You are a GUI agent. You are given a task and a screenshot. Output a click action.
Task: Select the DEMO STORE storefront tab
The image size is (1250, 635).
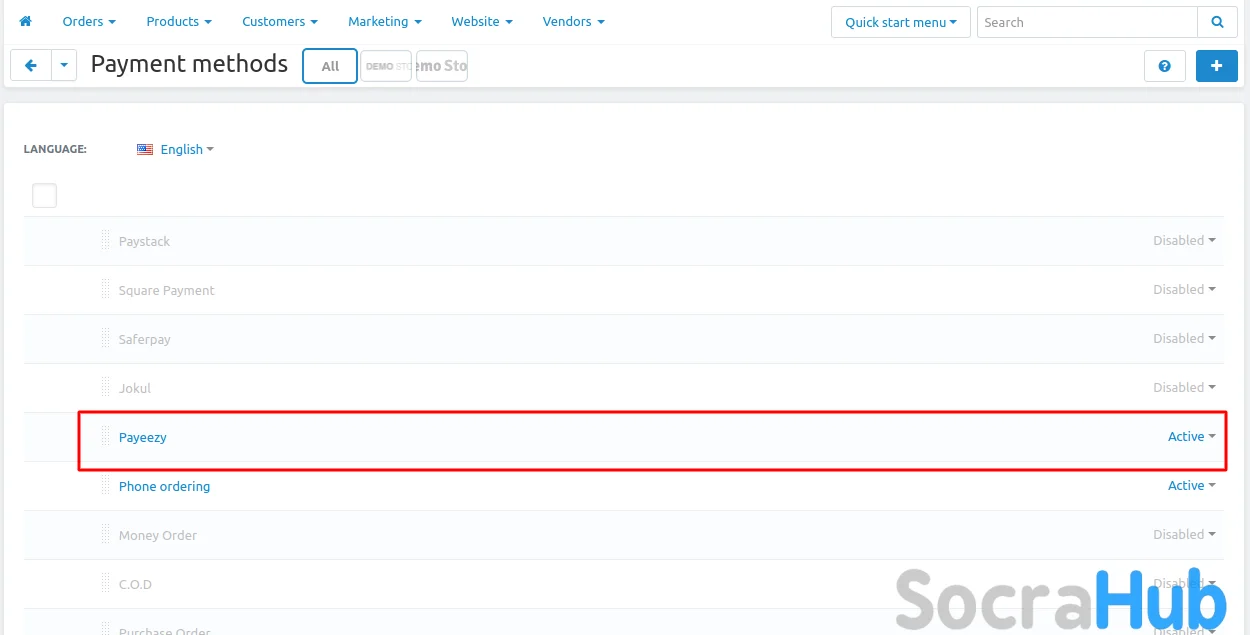pyautogui.click(x=386, y=66)
